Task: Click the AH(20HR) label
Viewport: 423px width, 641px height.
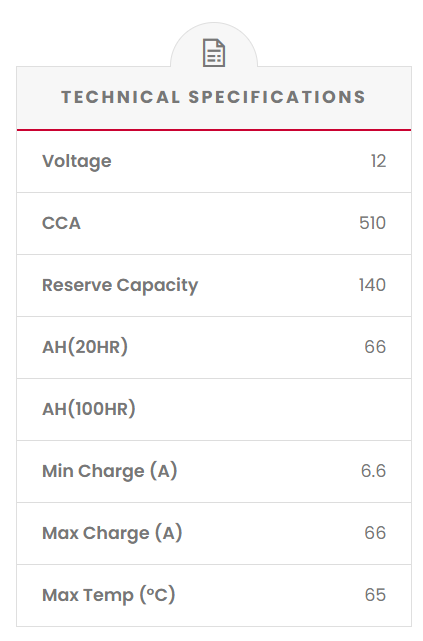Action: (85, 347)
